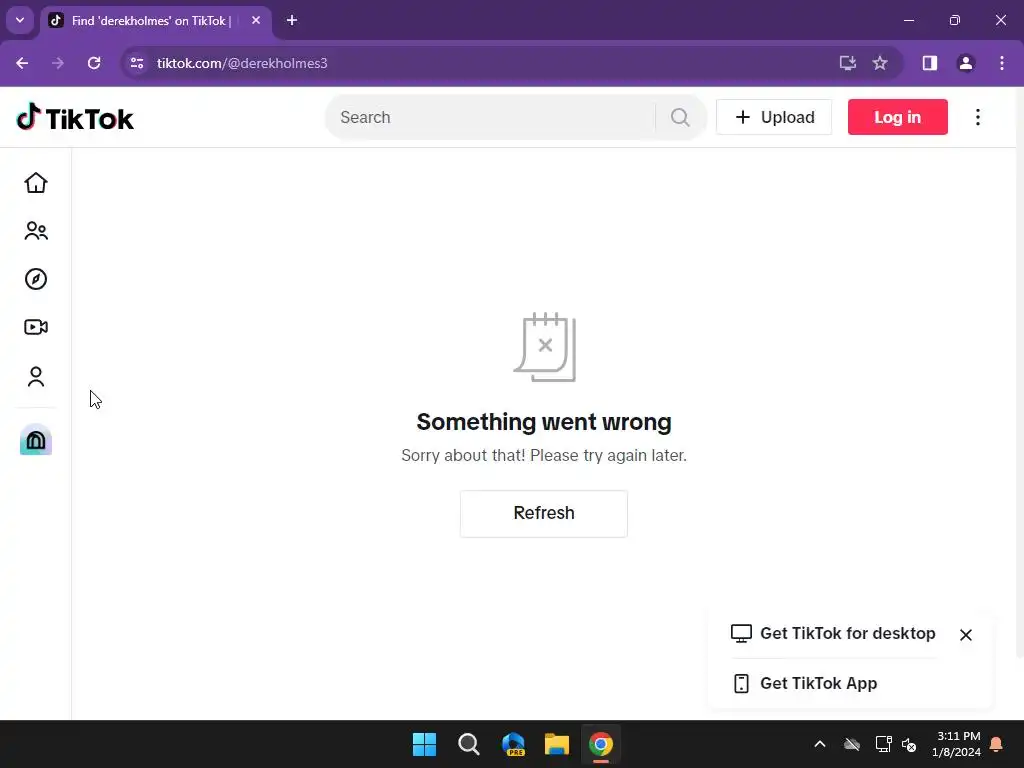Screen dimensions: 1024x768
Task: Click the arch-shaped effects sidebar icon
Action: pos(36,440)
